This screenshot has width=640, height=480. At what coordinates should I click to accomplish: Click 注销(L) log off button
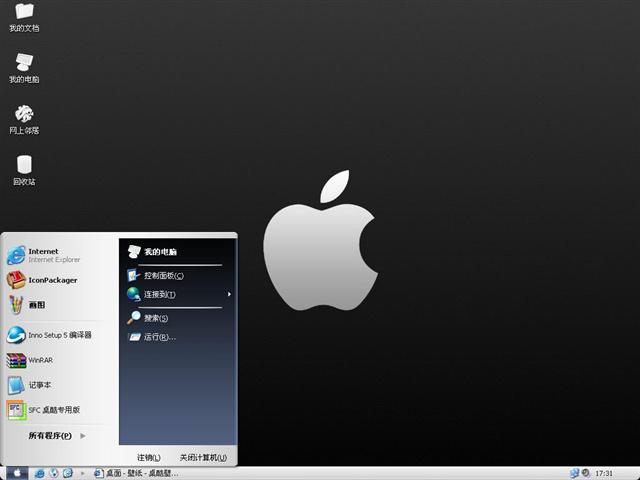pyautogui.click(x=148, y=457)
